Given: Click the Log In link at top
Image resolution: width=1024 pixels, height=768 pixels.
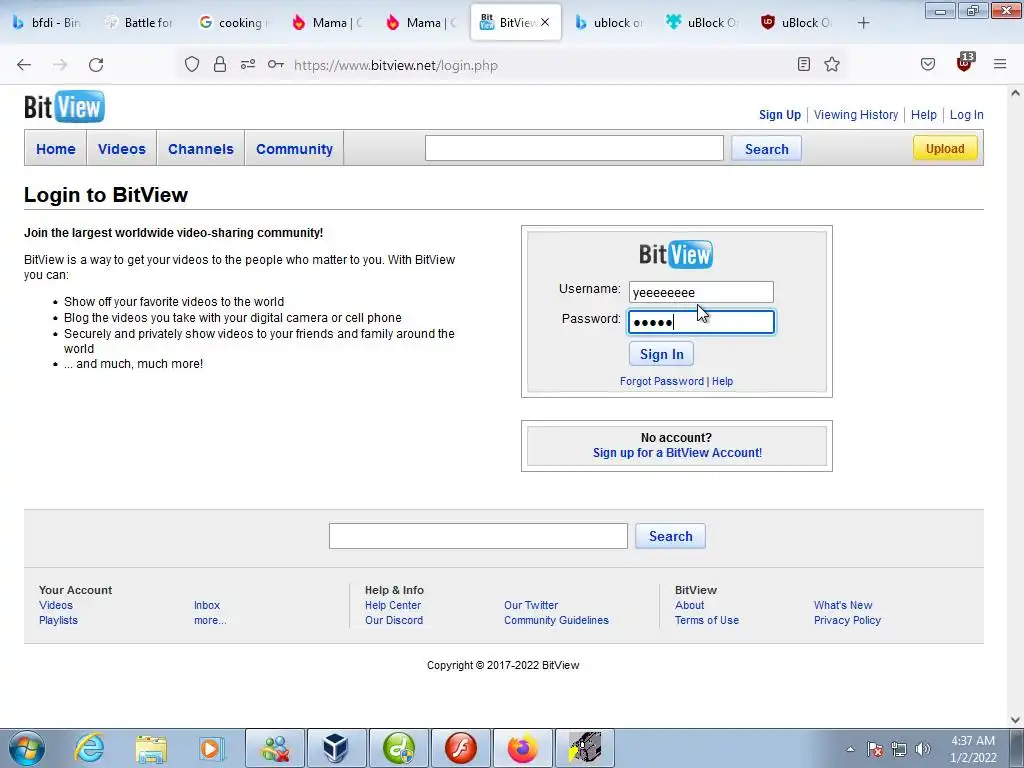Looking at the screenshot, I should [967, 115].
